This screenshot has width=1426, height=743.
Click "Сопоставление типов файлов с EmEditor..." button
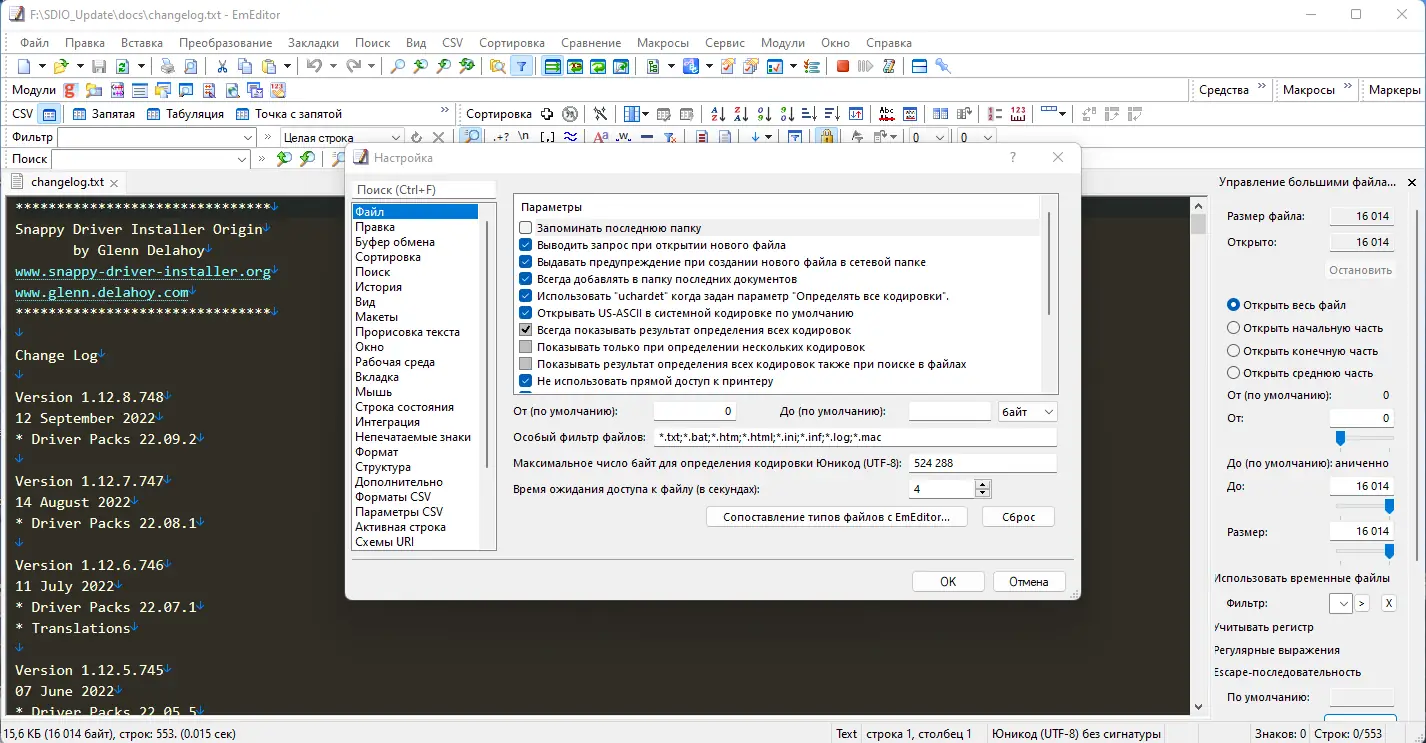[837, 517]
